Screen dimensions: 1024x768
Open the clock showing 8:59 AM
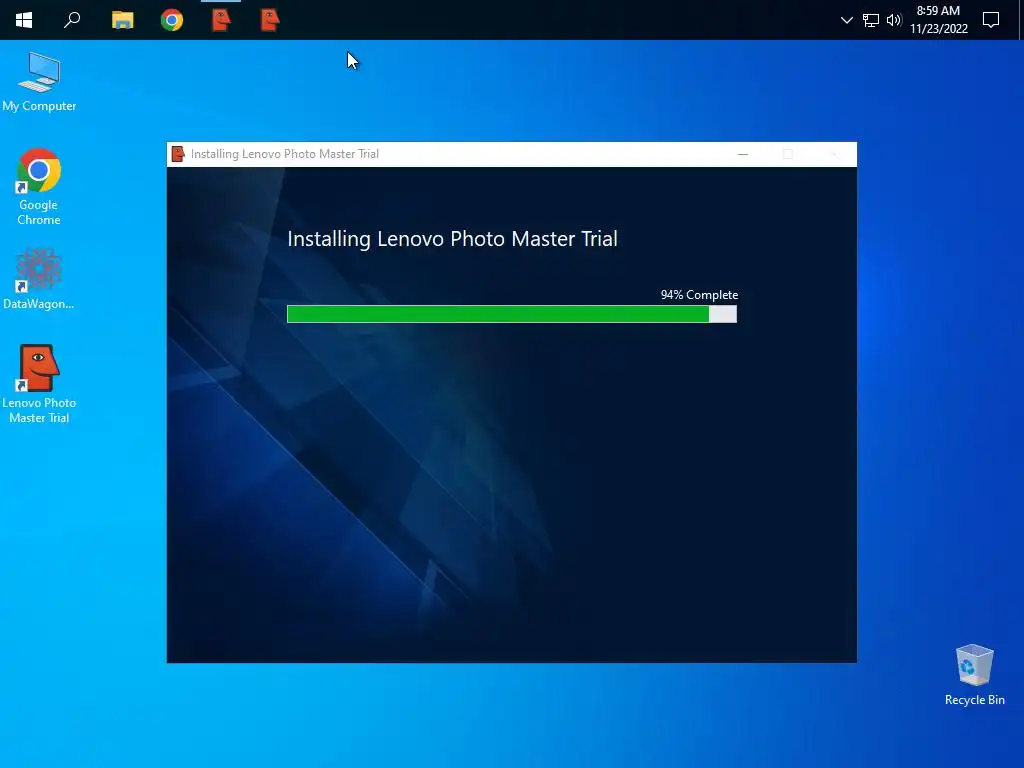(x=938, y=20)
